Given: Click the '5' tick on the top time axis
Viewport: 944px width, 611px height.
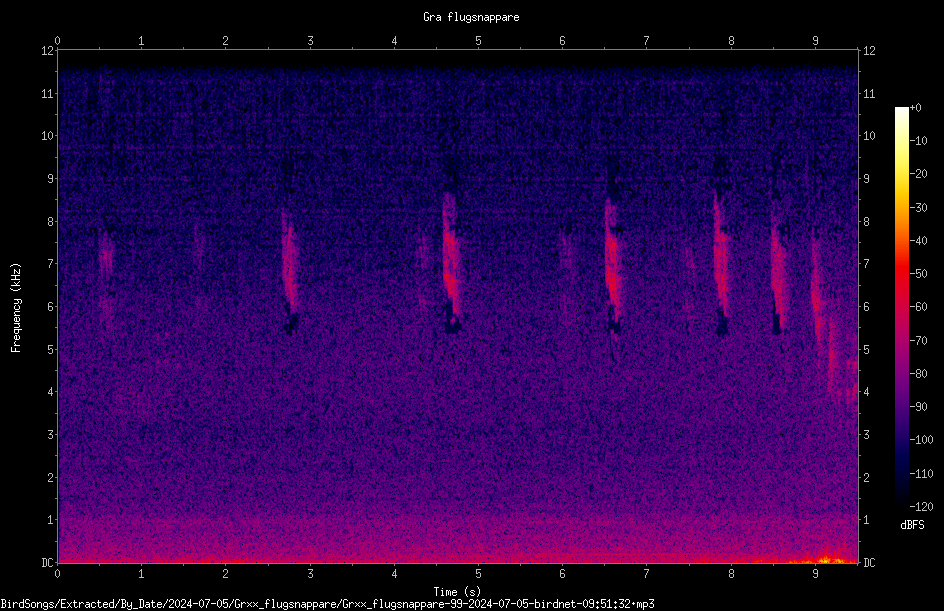Looking at the screenshot, I should (x=479, y=41).
